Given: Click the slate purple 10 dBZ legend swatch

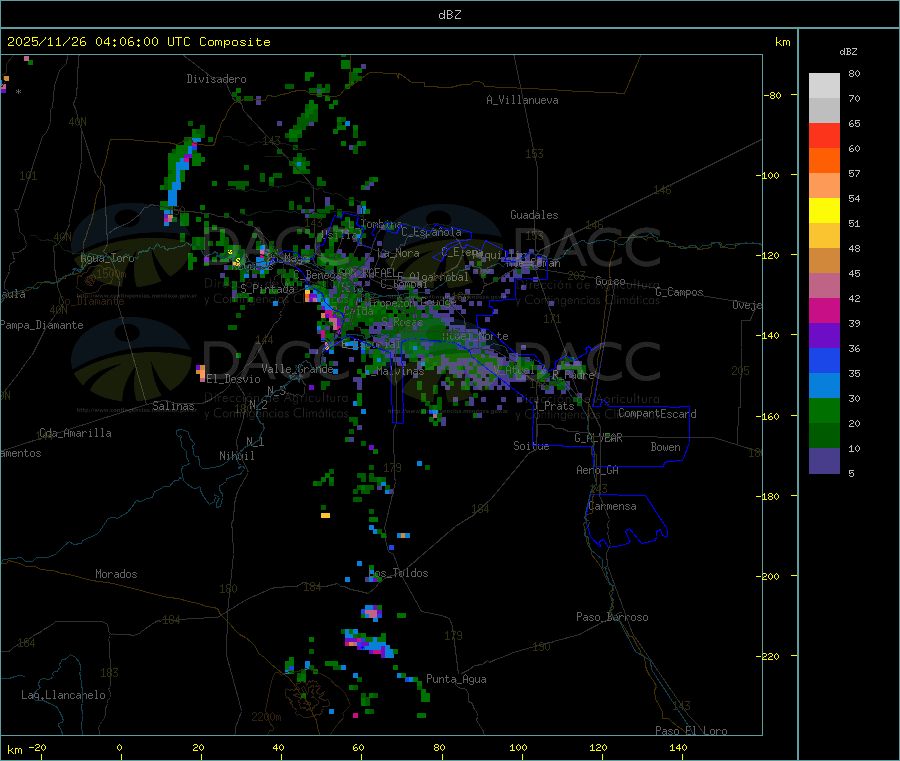Looking at the screenshot, I should [824, 461].
